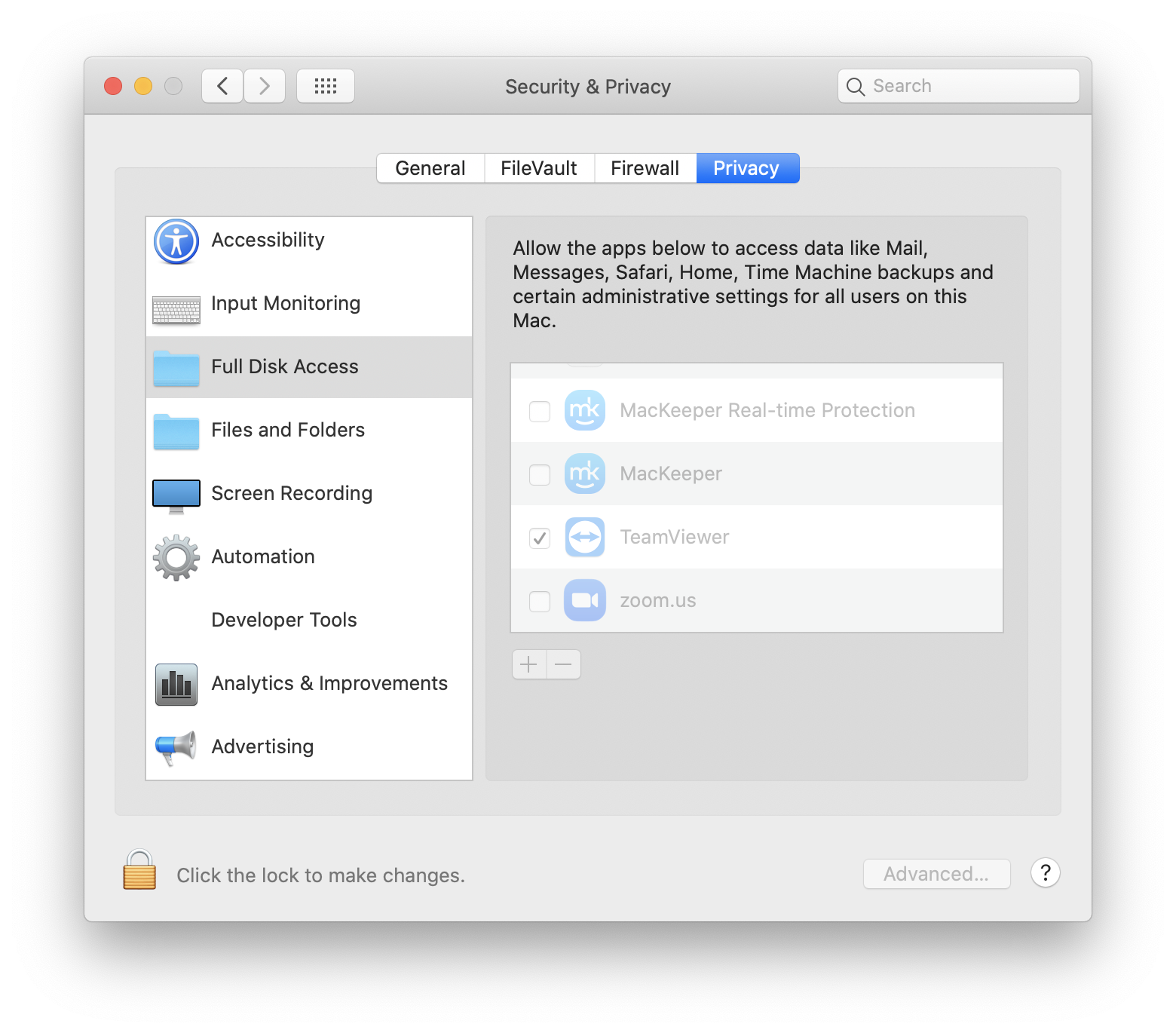
Task: Select Developer Tools in list
Action: point(284,620)
